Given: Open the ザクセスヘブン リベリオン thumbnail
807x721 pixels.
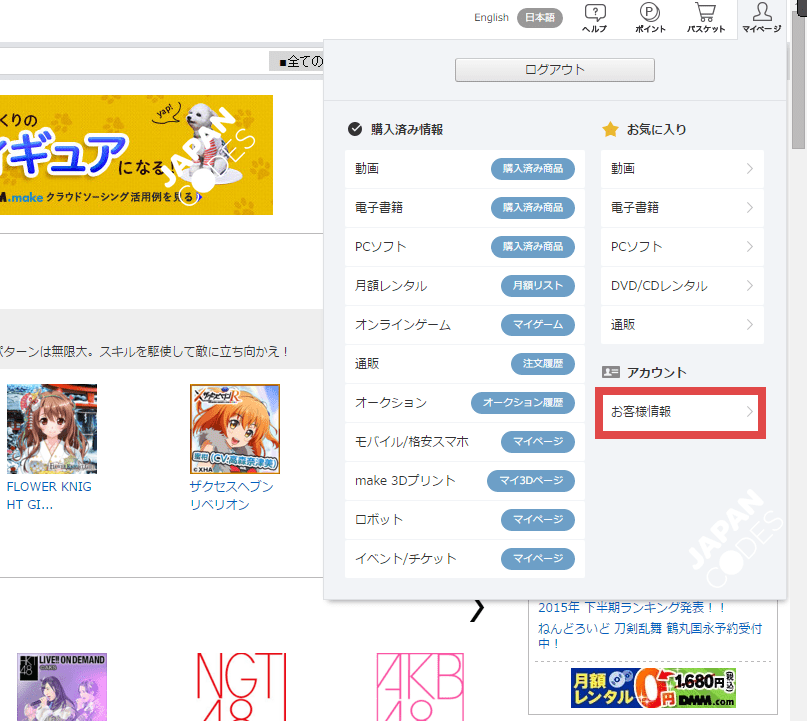Looking at the screenshot, I should point(235,428).
